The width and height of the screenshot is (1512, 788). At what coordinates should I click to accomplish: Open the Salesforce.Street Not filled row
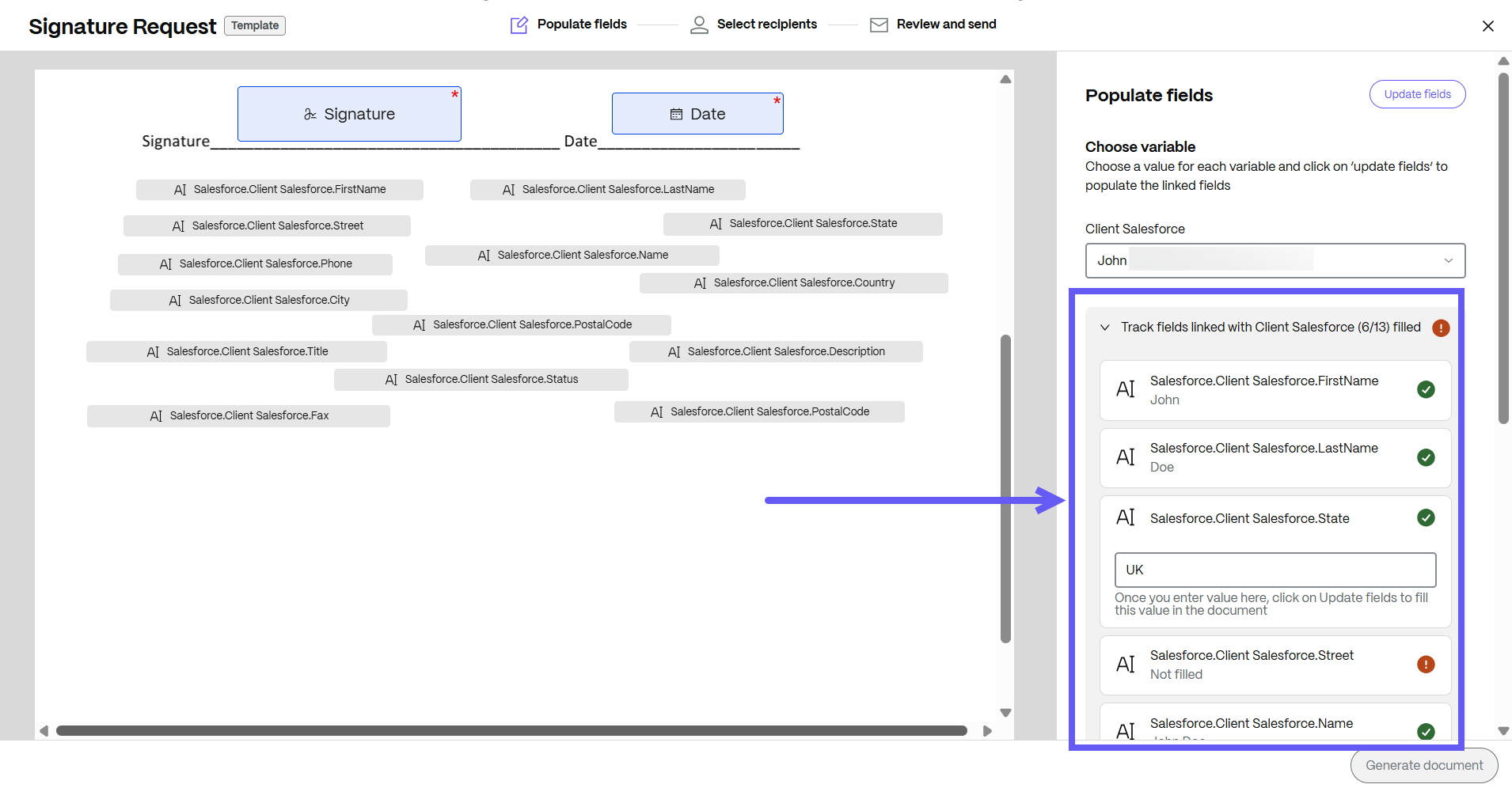click(x=1275, y=665)
